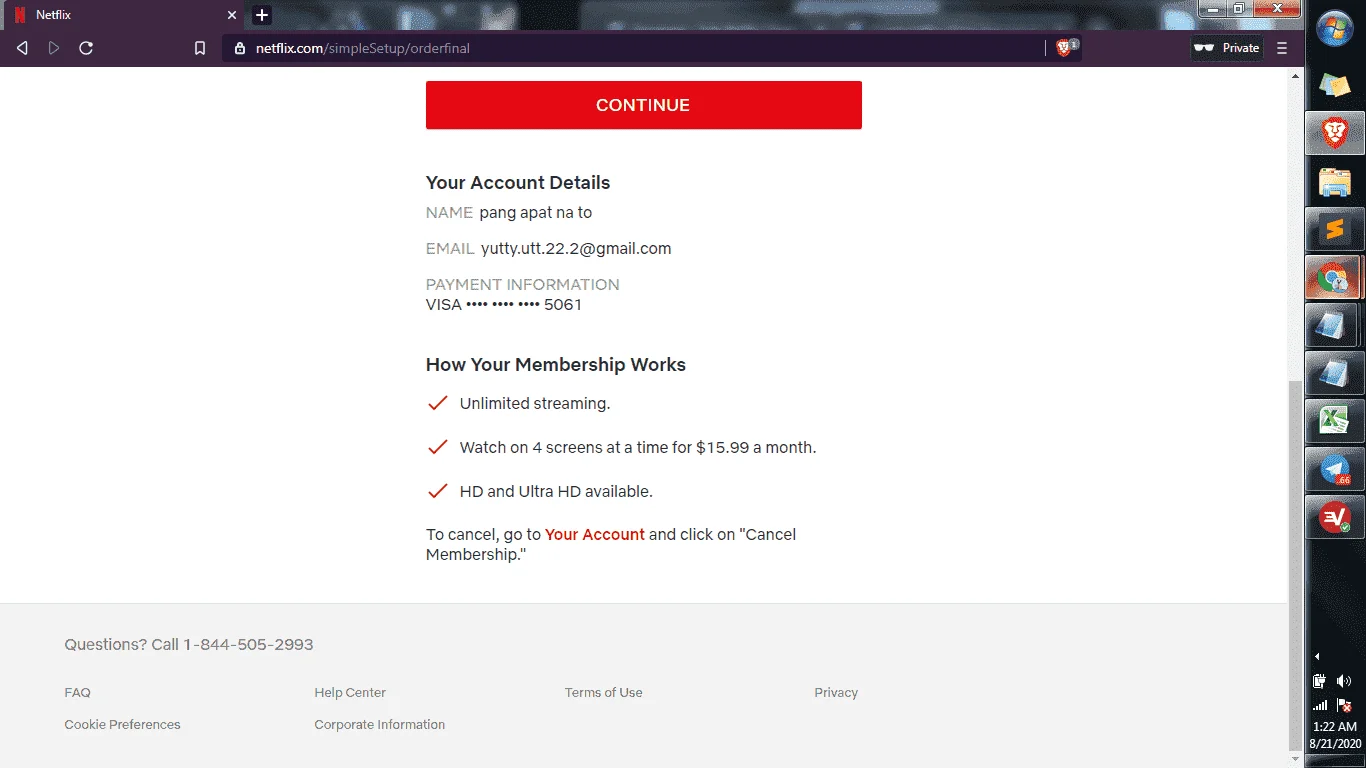Open Telegram from the taskbar
1366x768 pixels.
coord(1335,469)
